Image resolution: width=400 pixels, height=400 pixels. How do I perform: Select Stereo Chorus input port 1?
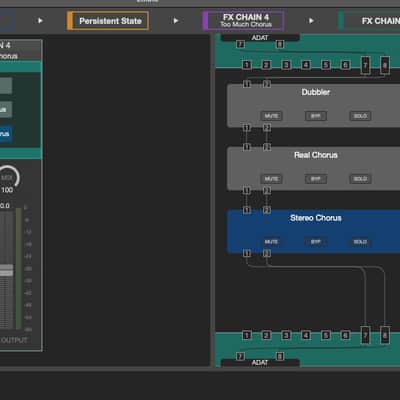247,210
